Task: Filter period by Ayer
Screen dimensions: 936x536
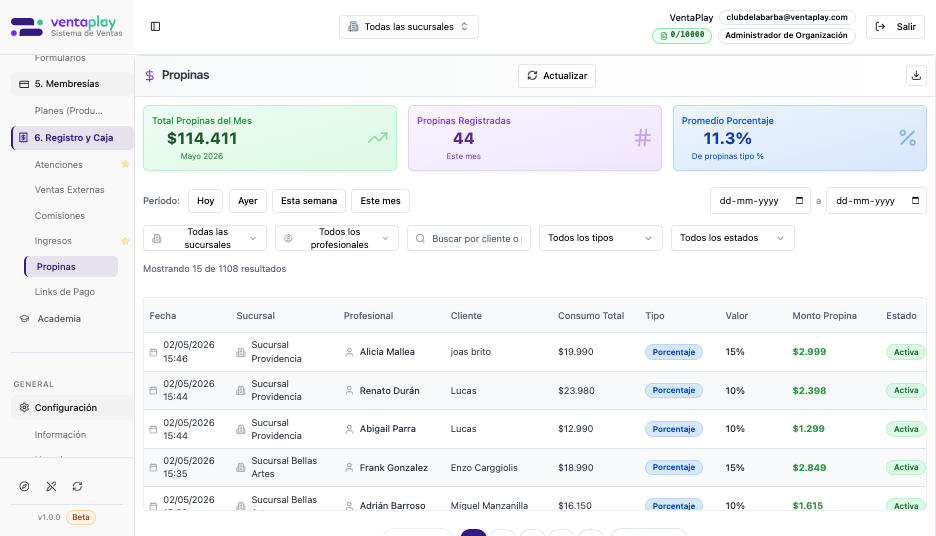Action: coord(248,201)
